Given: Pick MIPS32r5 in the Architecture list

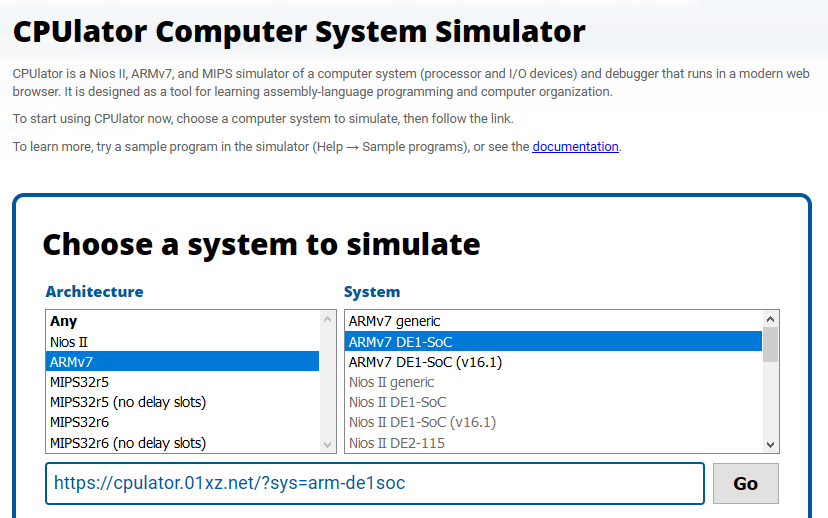Looking at the screenshot, I should (182, 382).
